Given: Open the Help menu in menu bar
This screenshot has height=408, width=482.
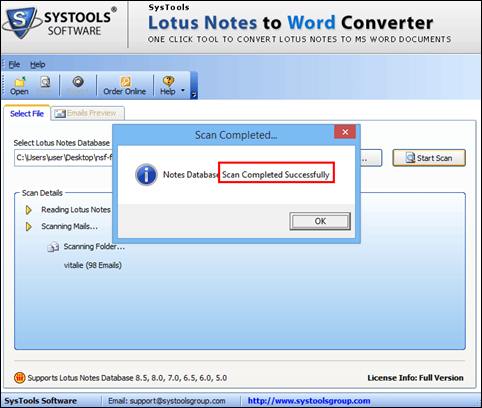Looking at the screenshot, I should [x=37, y=64].
